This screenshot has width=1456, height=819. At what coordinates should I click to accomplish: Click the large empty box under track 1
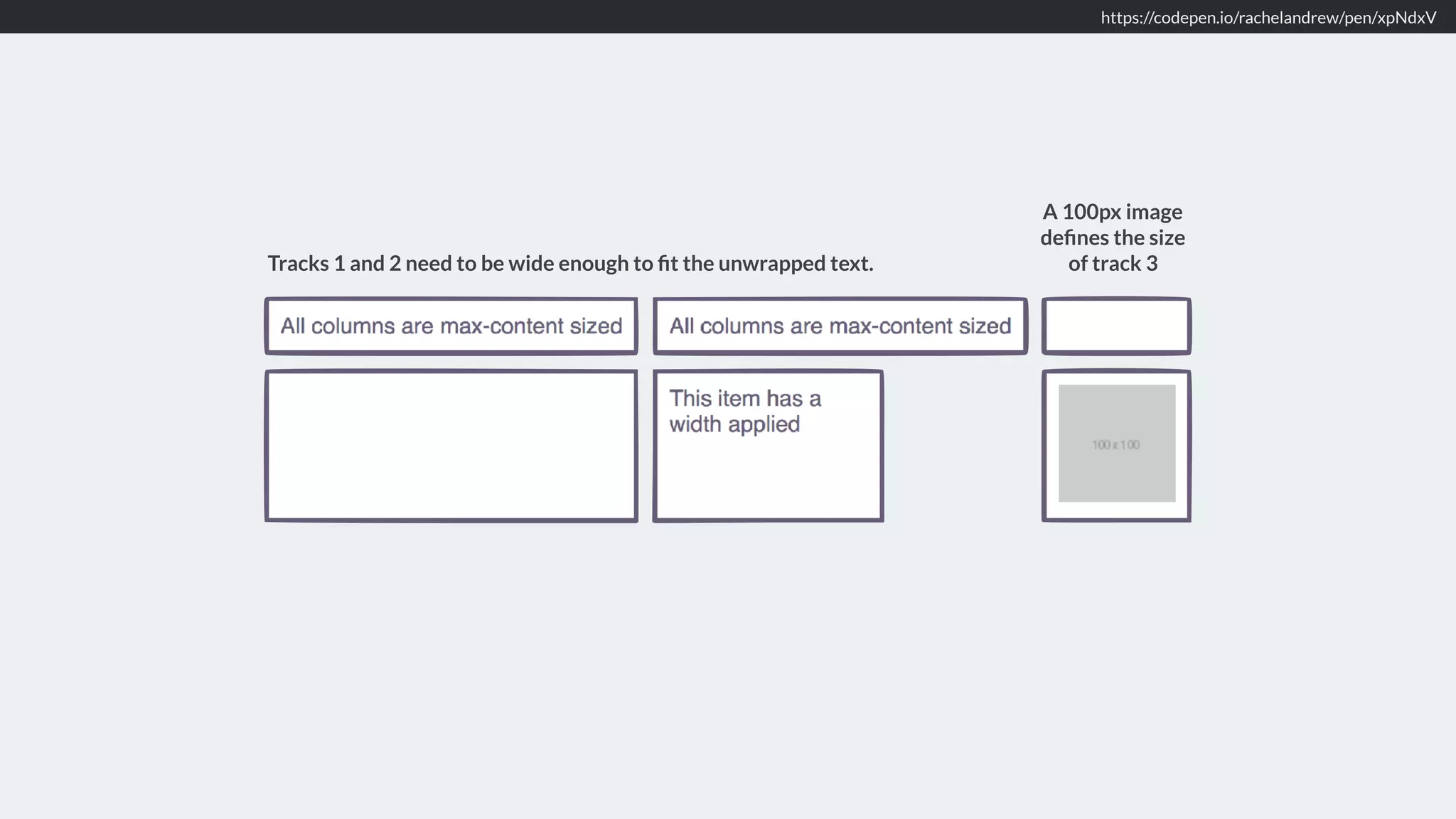click(451, 446)
